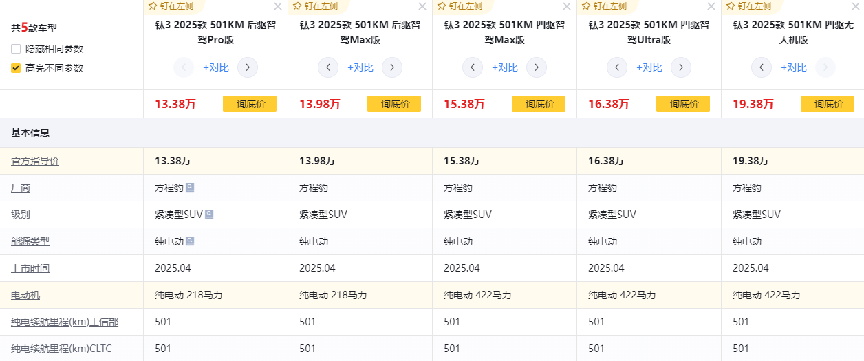
Task: Request lowest price for the 19.38万 model
Action: click(828, 104)
